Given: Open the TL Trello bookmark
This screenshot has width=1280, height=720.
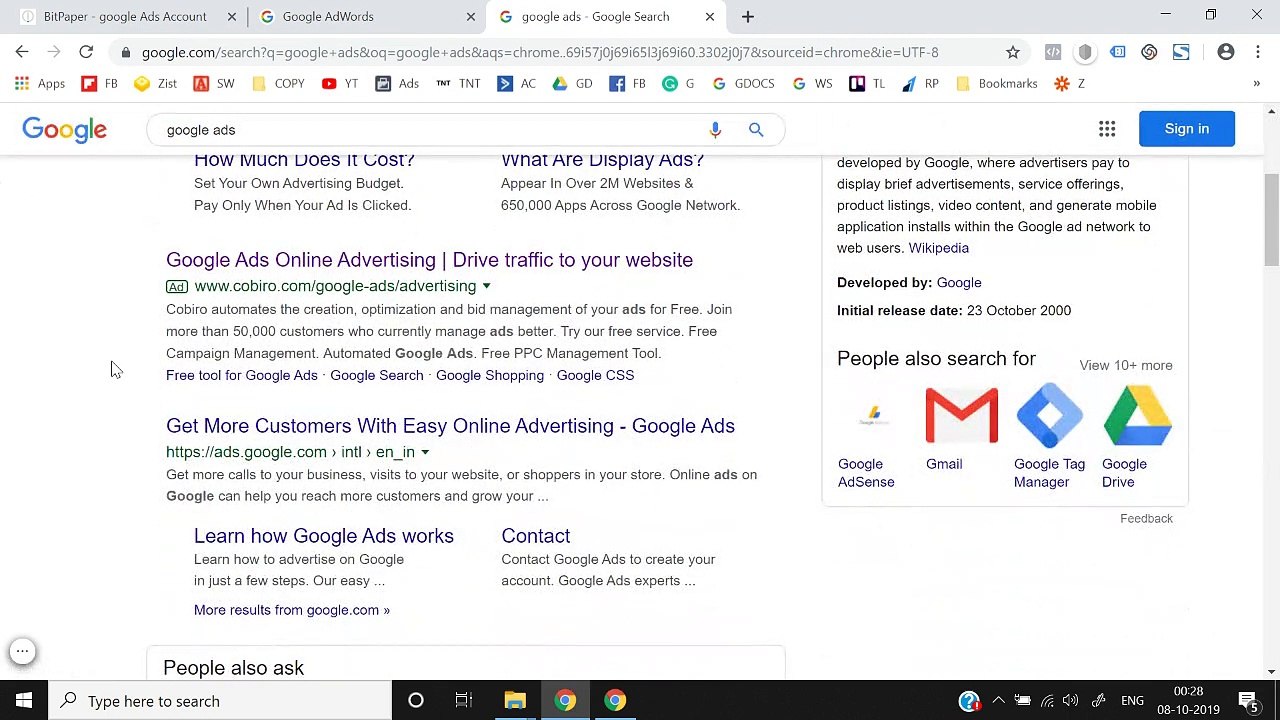Looking at the screenshot, I should (x=867, y=84).
